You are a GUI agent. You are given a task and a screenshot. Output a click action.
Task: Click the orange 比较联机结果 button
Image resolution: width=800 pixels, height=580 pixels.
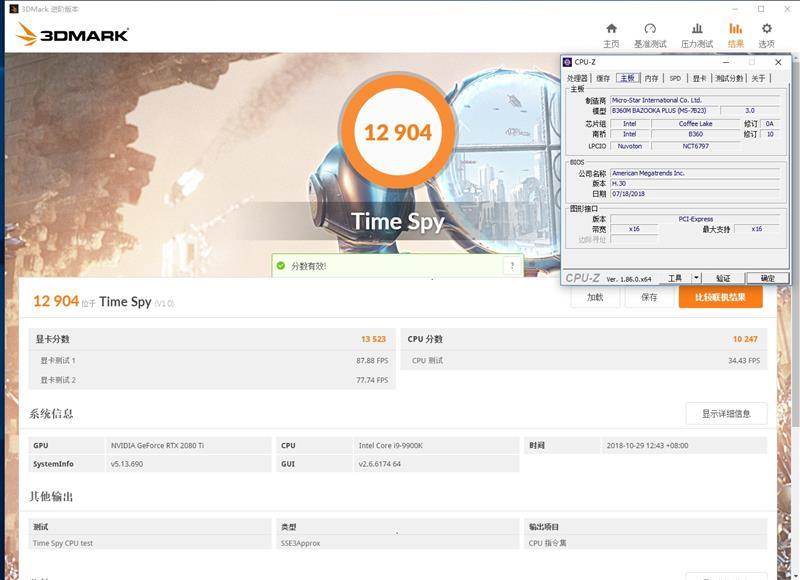720,297
